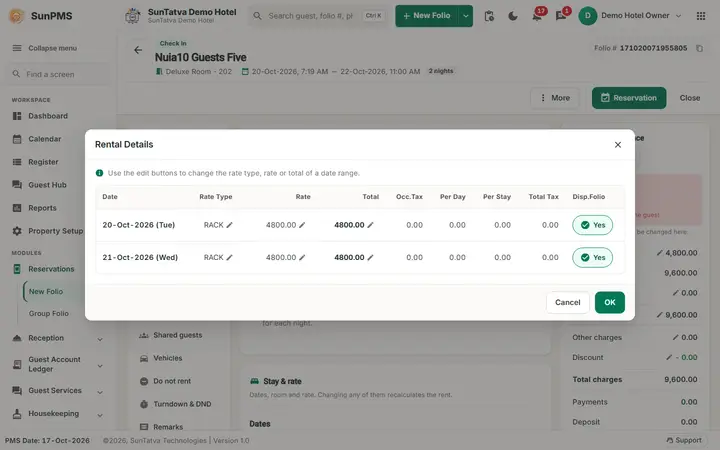Click Deluxe Room - 202 label
Image resolution: width=720 pixels, height=450 pixels.
click(x=198, y=72)
